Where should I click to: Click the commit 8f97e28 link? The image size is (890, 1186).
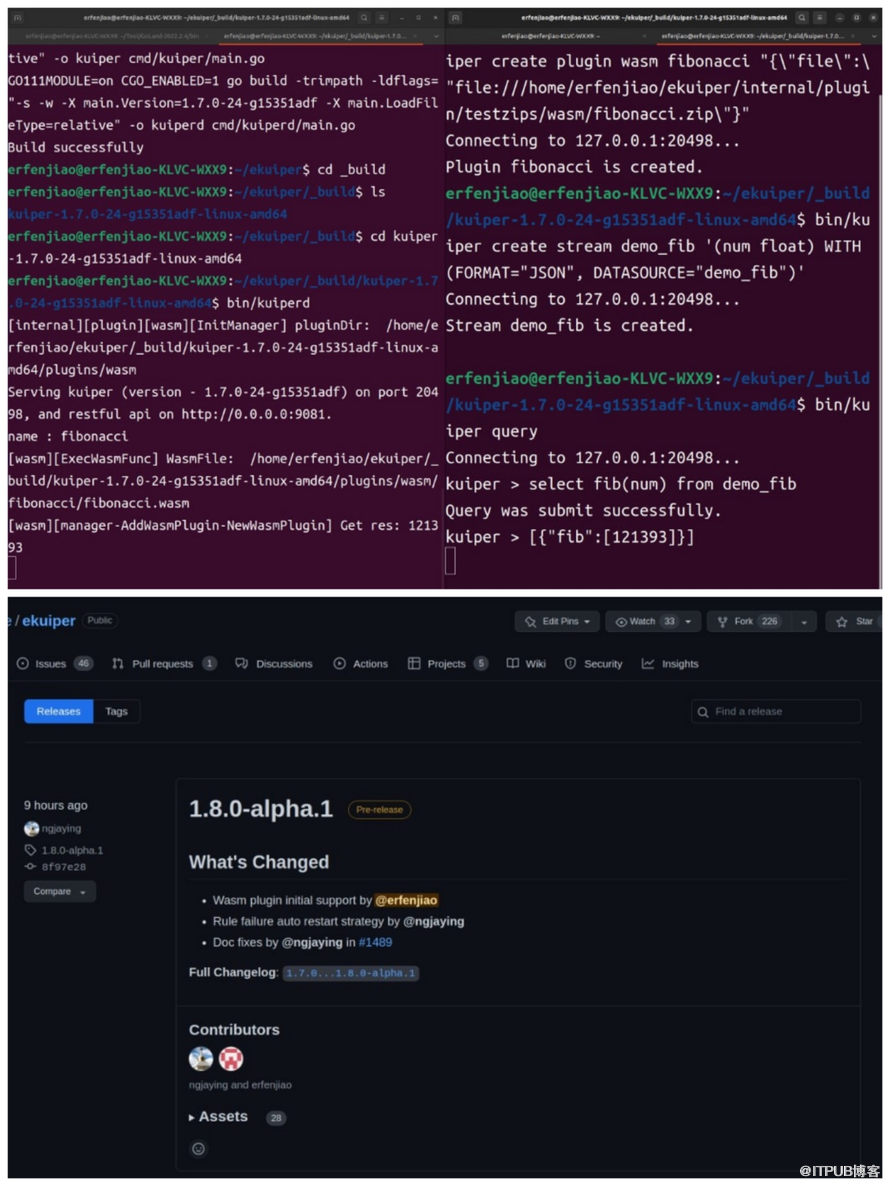[63, 867]
